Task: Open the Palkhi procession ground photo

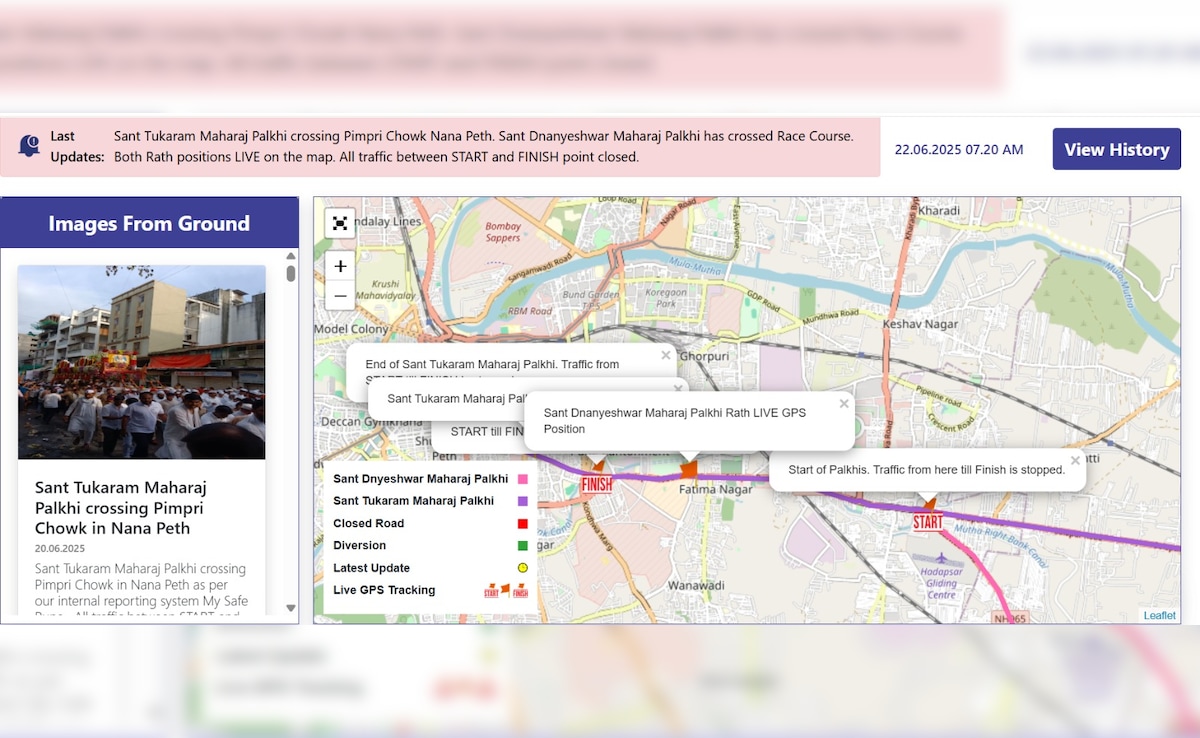Action: pos(141,362)
